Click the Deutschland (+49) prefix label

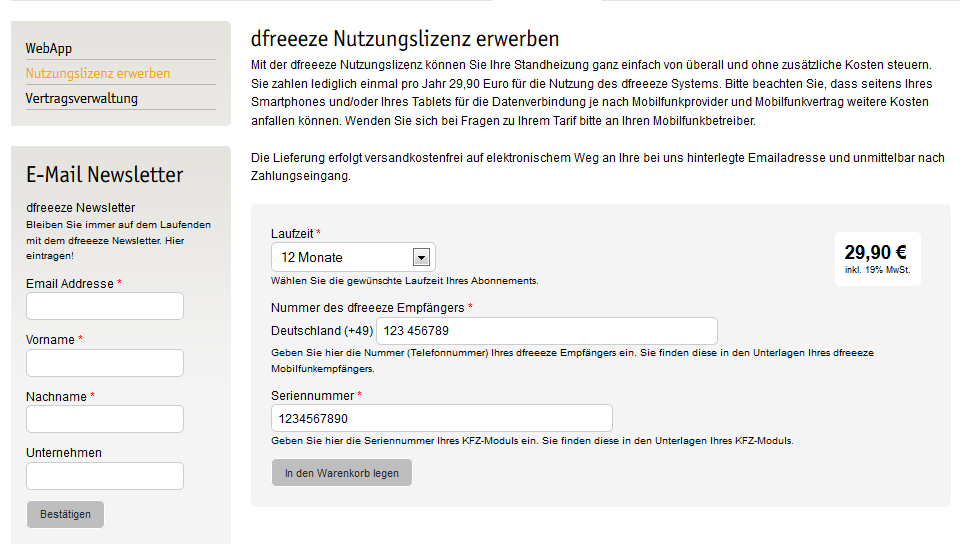click(x=322, y=331)
